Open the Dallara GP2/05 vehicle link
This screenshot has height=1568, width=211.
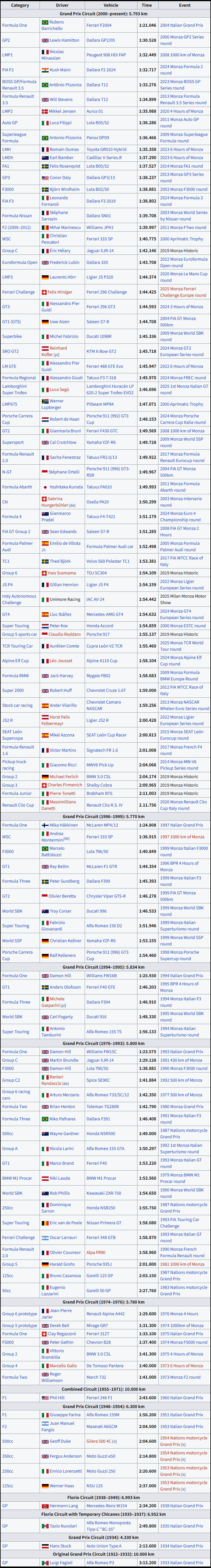coord(100,40)
